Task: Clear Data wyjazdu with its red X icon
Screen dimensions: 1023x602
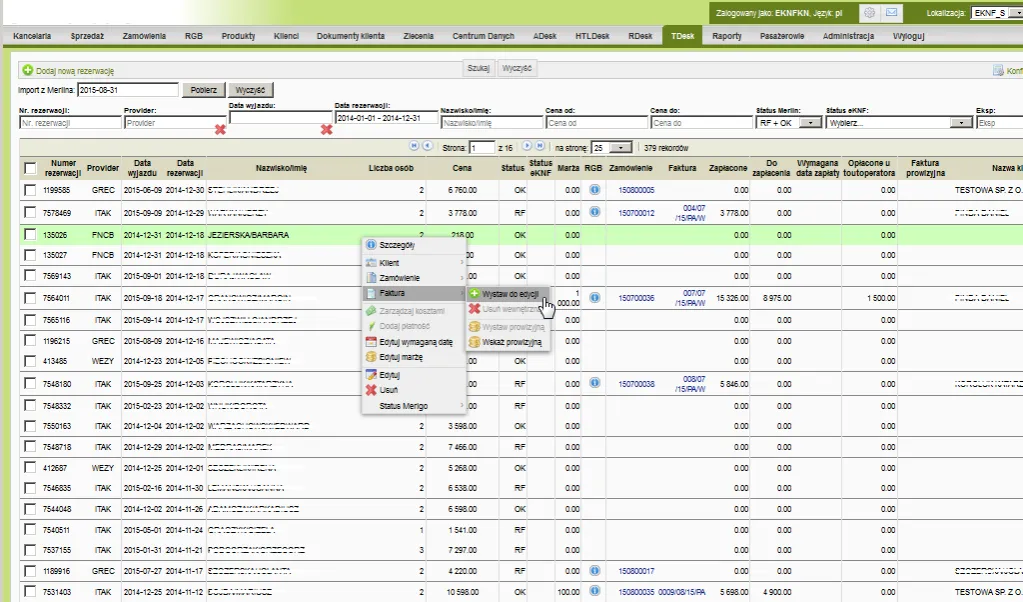Action: (x=220, y=130)
